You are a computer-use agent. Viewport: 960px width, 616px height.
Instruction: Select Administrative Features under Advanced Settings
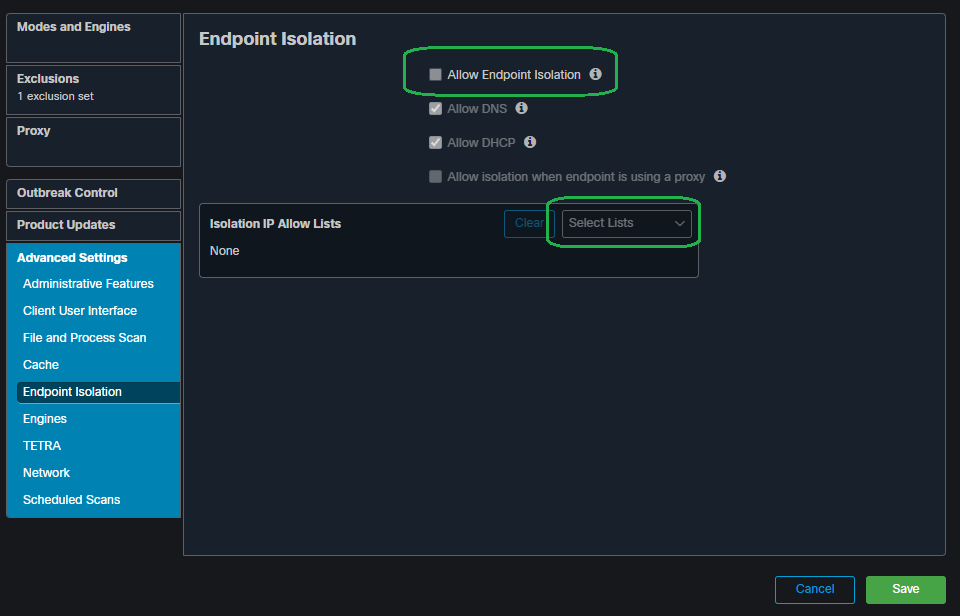88,284
